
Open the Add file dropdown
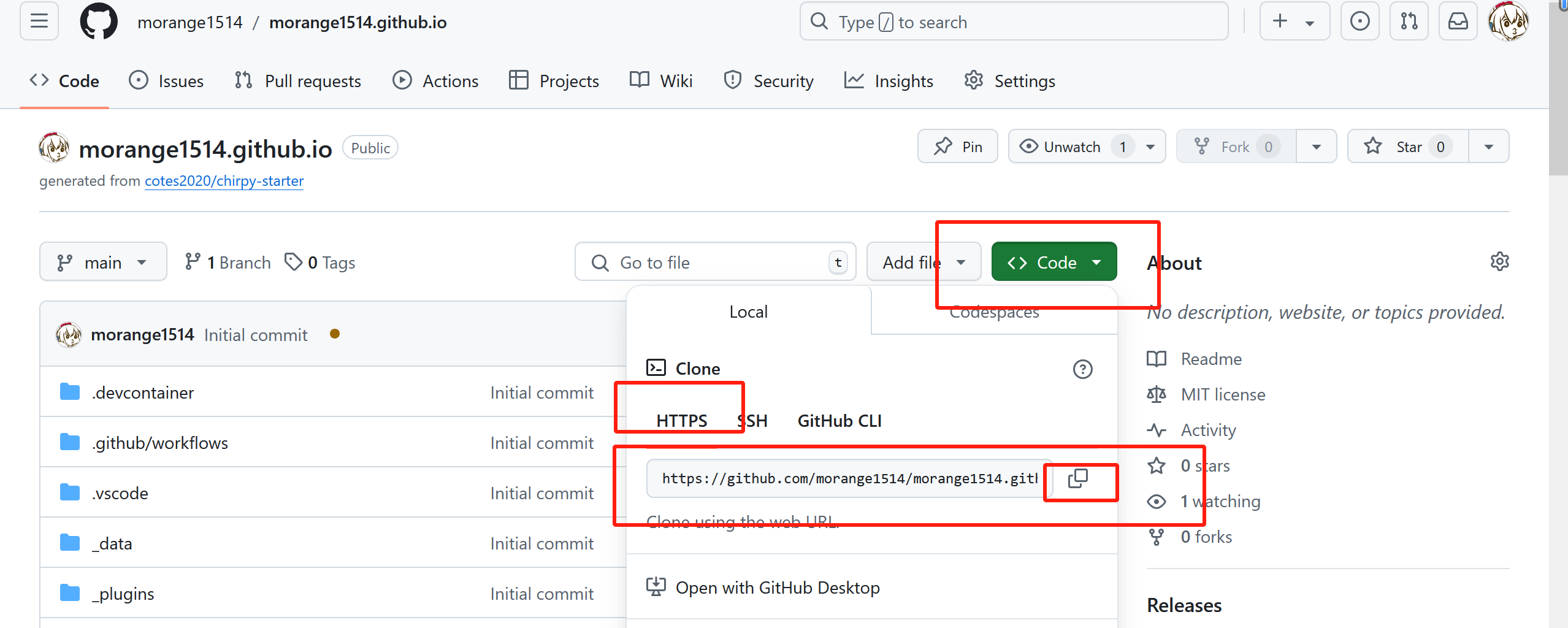[924, 262]
